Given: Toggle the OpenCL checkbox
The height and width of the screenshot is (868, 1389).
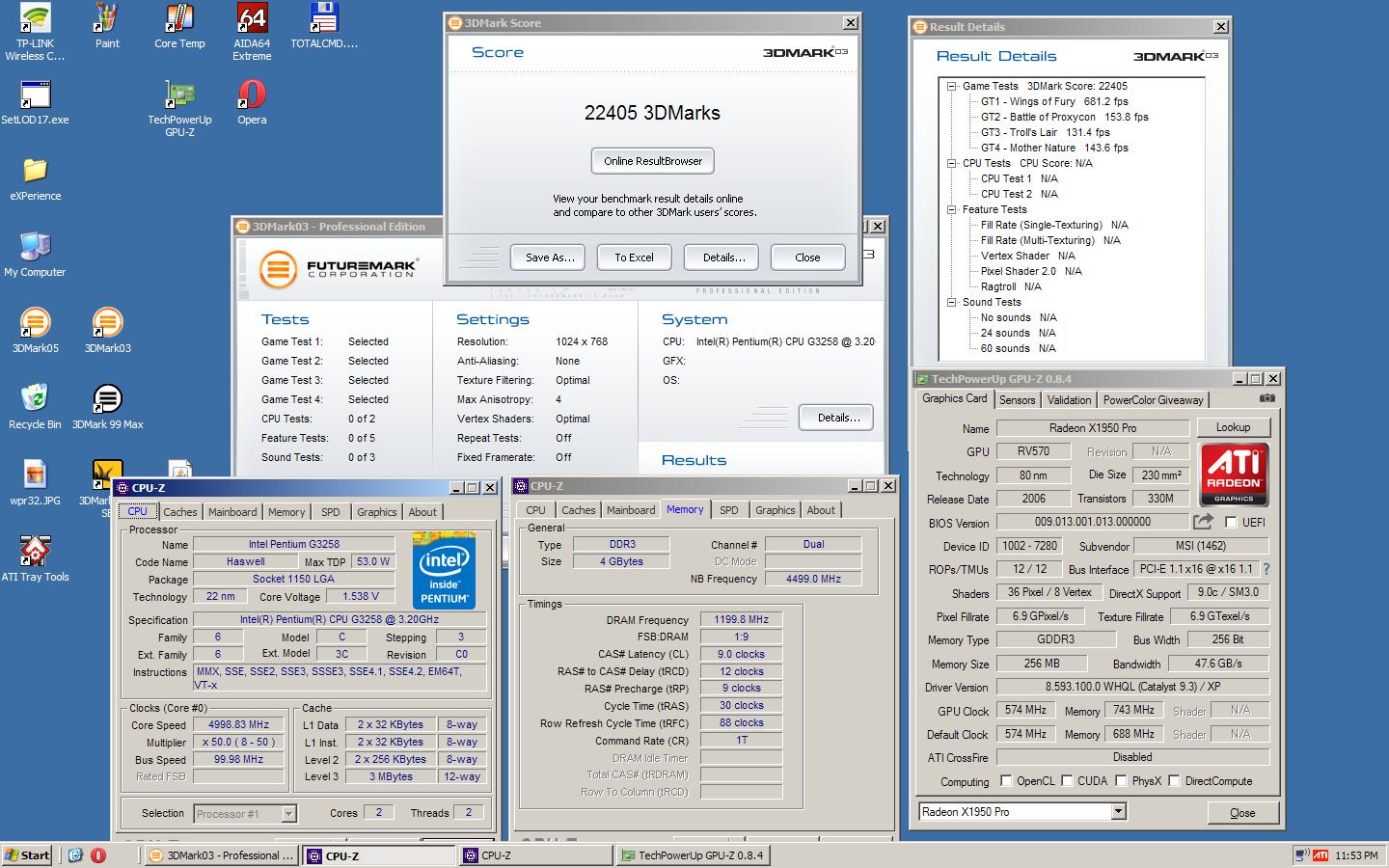Looking at the screenshot, I should click(1006, 780).
